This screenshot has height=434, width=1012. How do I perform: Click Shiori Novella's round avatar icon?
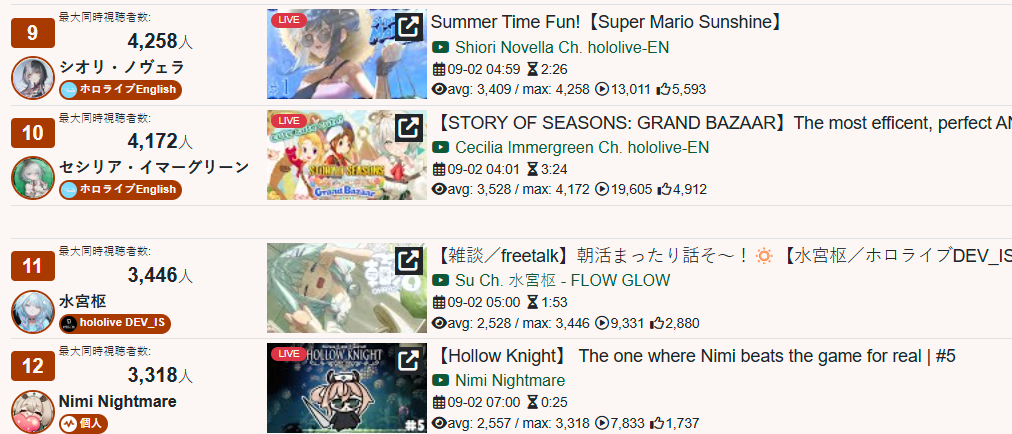(x=33, y=78)
